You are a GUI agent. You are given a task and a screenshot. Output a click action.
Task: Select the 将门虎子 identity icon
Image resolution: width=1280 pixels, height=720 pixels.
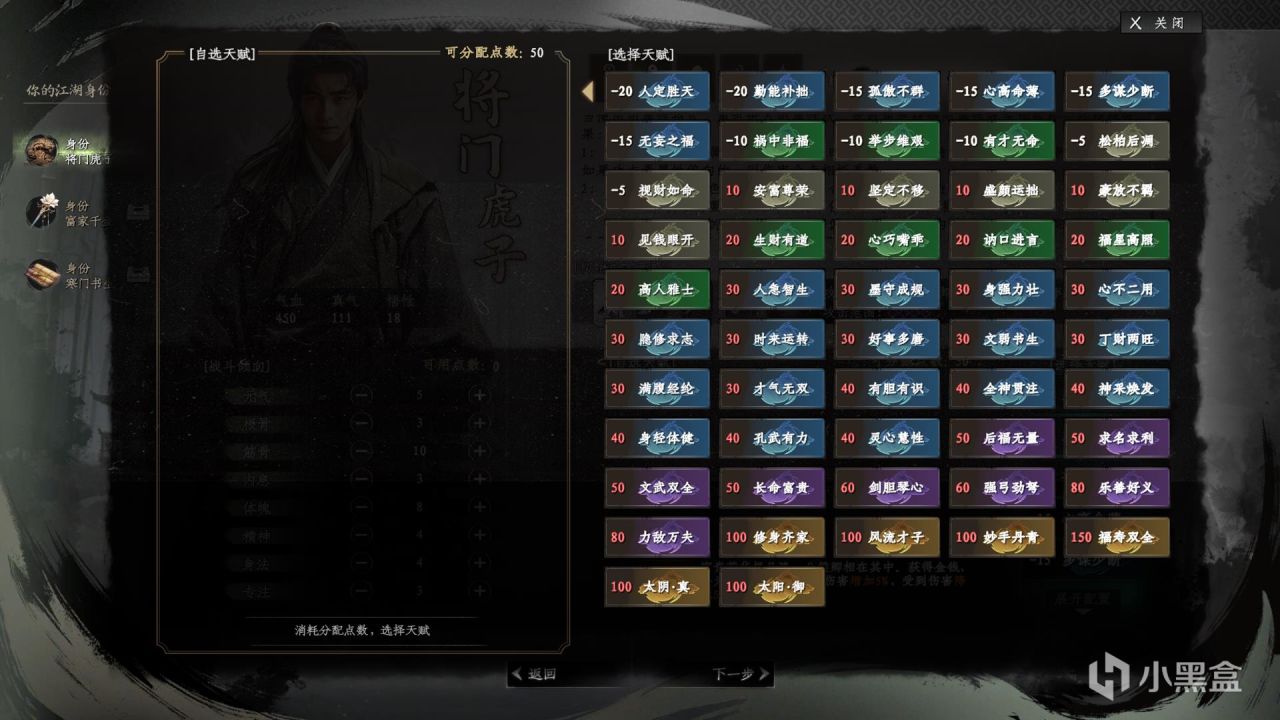point(43,150)
